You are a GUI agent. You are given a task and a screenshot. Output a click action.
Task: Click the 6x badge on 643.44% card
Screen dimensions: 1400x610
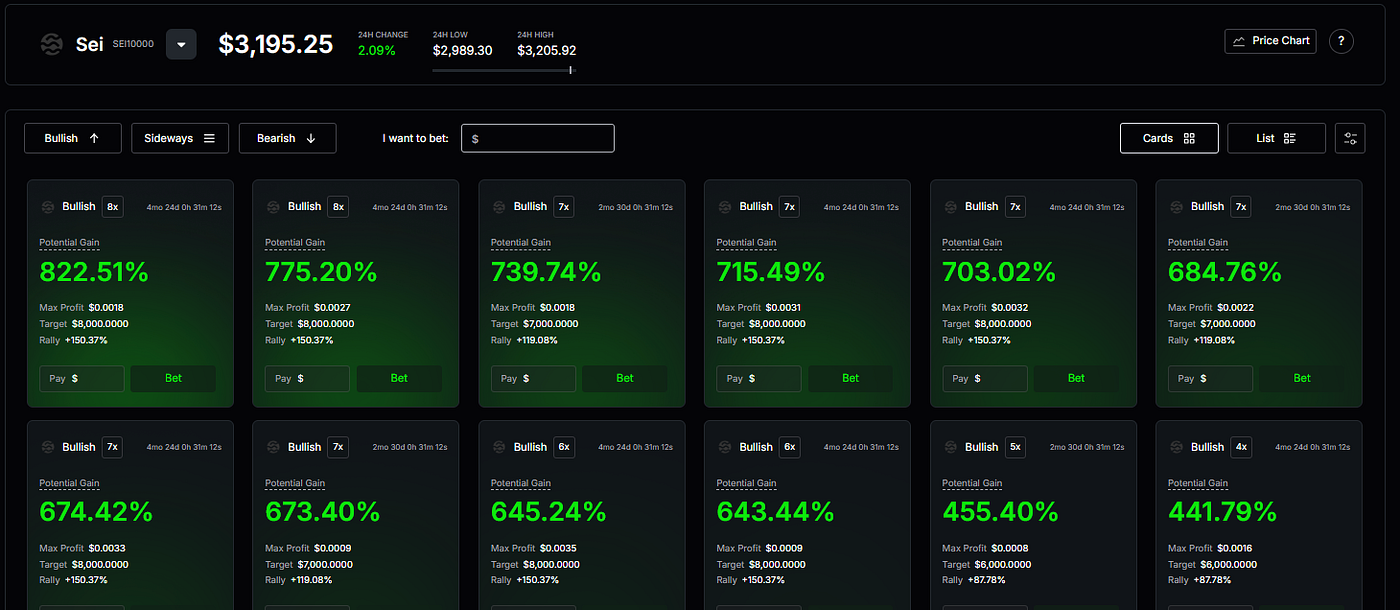(790, 447)
